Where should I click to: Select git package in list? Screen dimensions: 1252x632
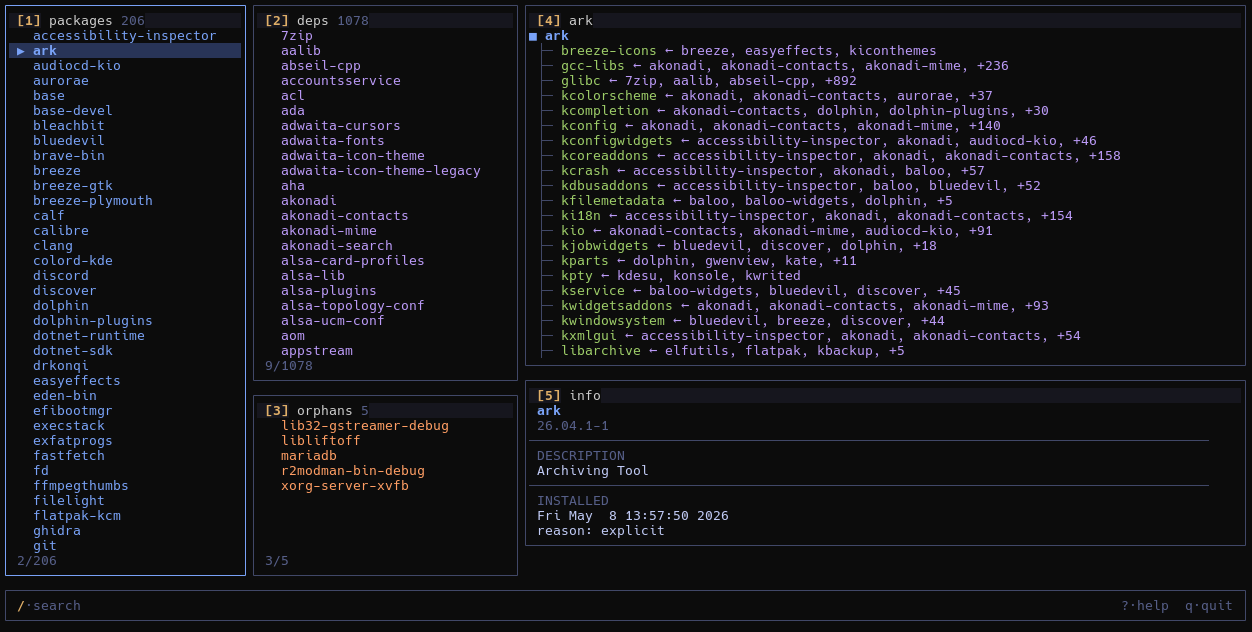pos(45,546)
